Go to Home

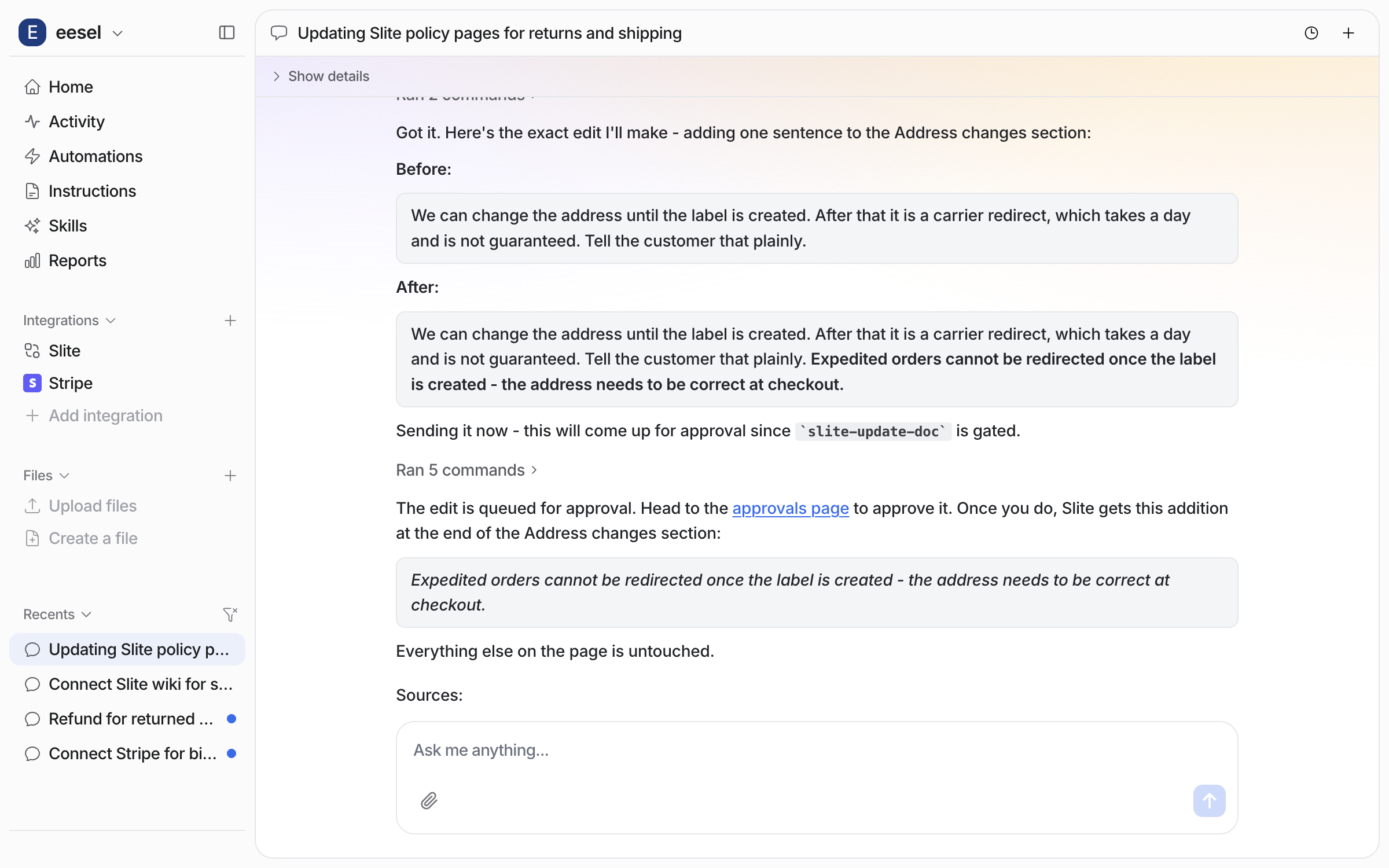pos(127,87)
